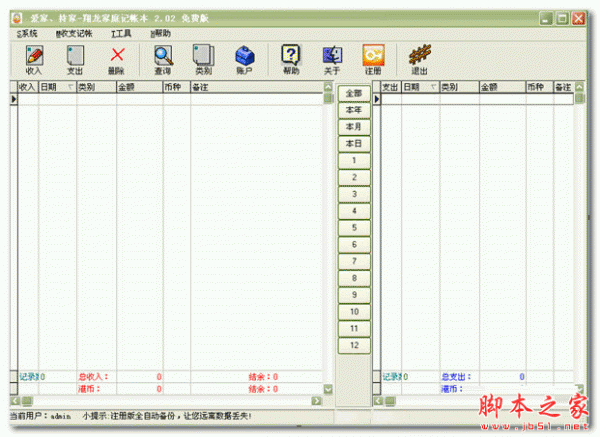Select month button 10

click(354, 312)
